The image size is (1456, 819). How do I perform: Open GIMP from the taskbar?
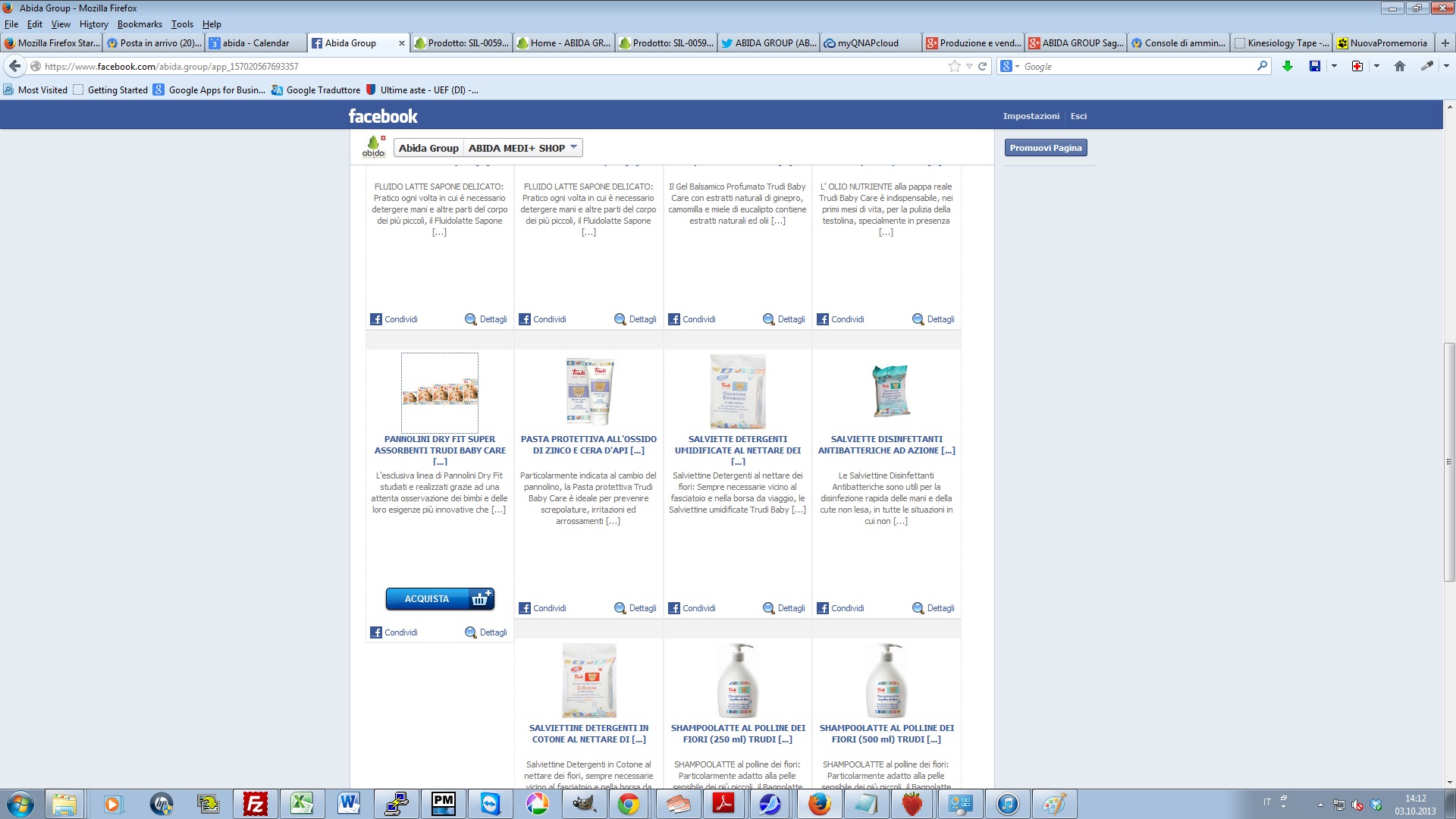click(x=583, y=804)
